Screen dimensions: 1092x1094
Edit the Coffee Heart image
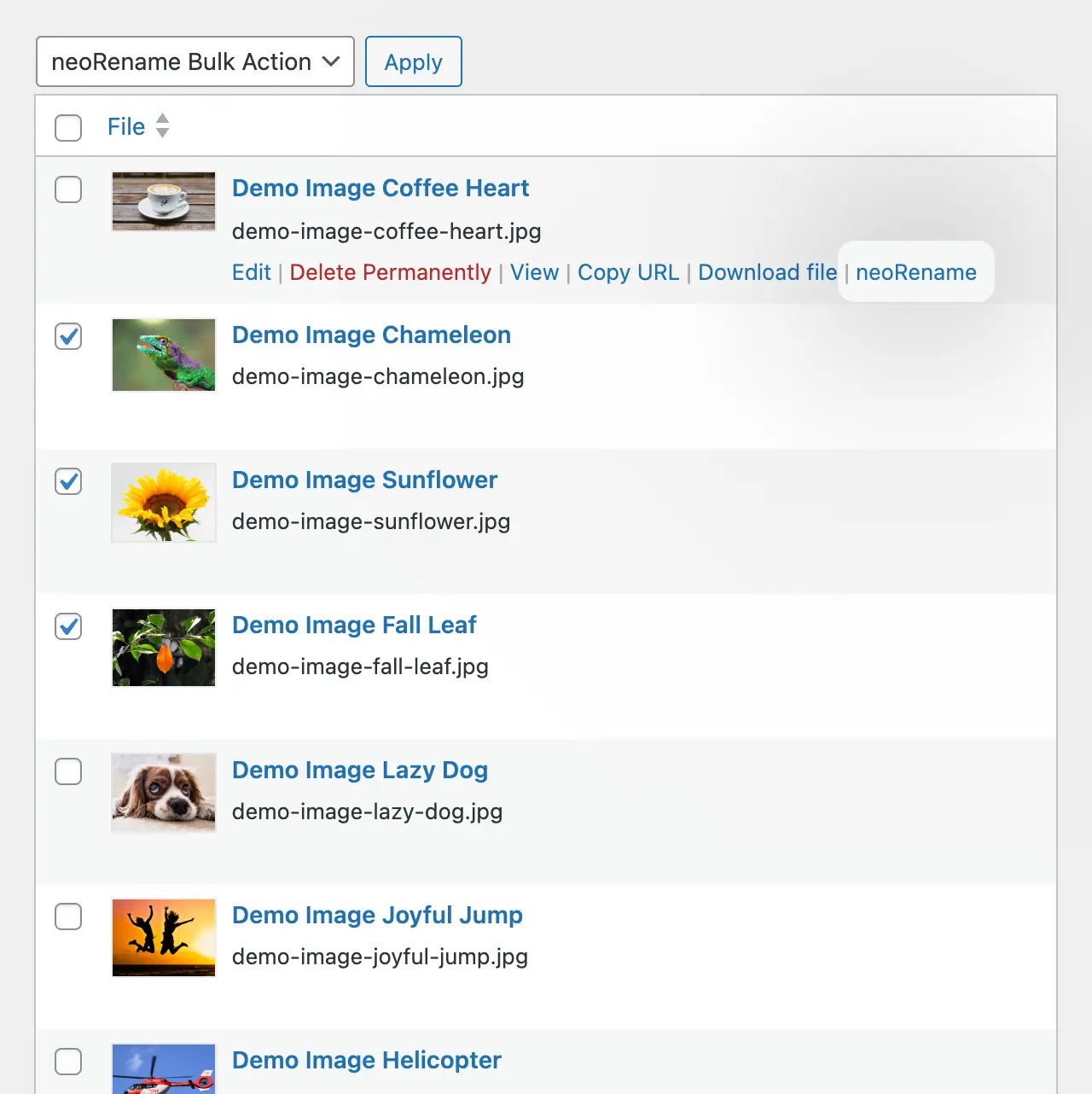(x=251, y=272)
